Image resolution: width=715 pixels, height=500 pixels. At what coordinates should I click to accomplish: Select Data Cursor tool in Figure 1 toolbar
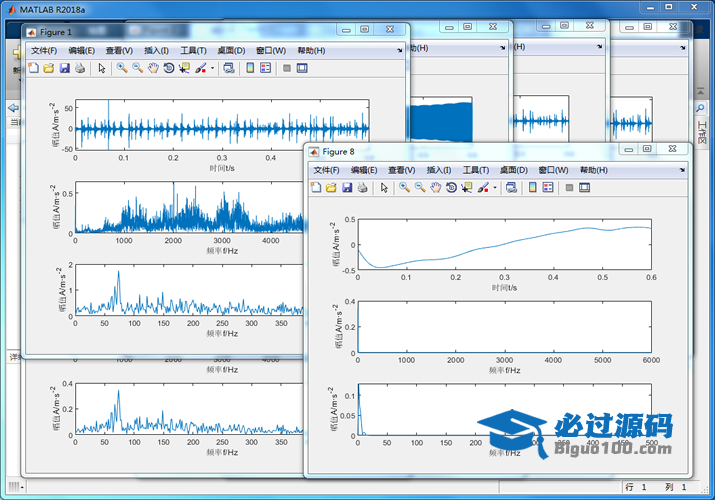point(184,68)
